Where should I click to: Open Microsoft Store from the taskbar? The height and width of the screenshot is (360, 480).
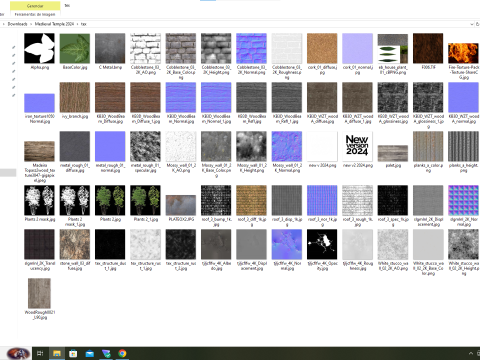click(73, 353)
